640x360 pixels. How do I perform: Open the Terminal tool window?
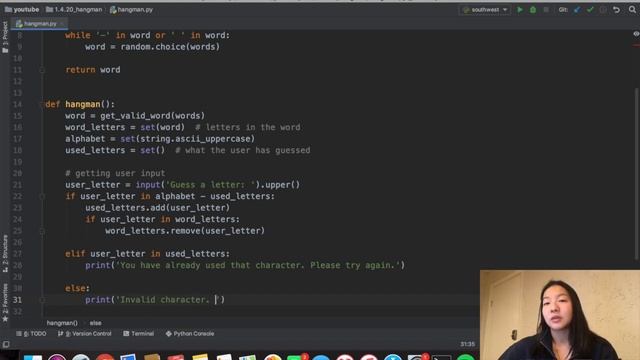click(x=139, y=333)
